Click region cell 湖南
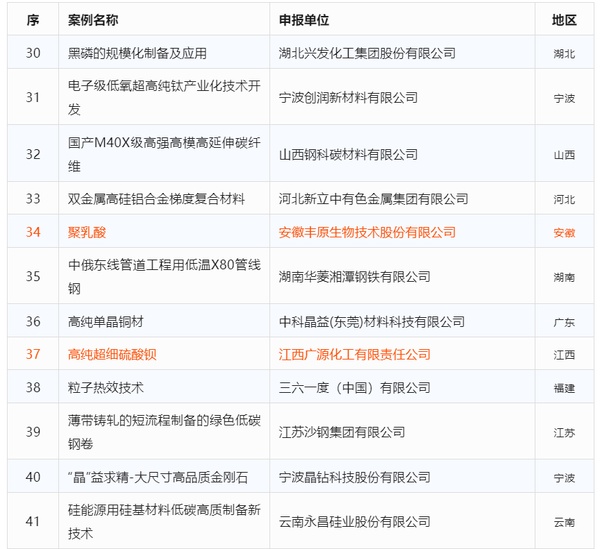 (x=564, y=277)
